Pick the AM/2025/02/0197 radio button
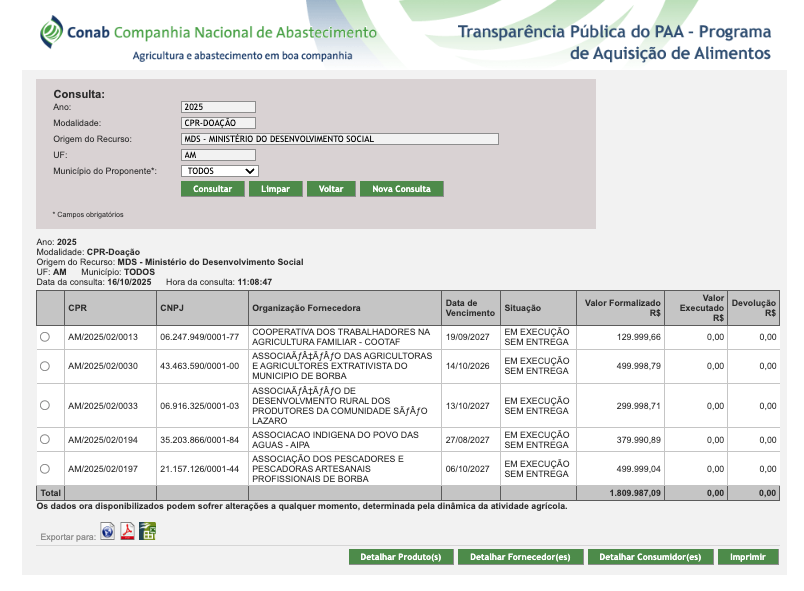Image resolution: width=804 pixels, height=591 pixels. (44, 468)
